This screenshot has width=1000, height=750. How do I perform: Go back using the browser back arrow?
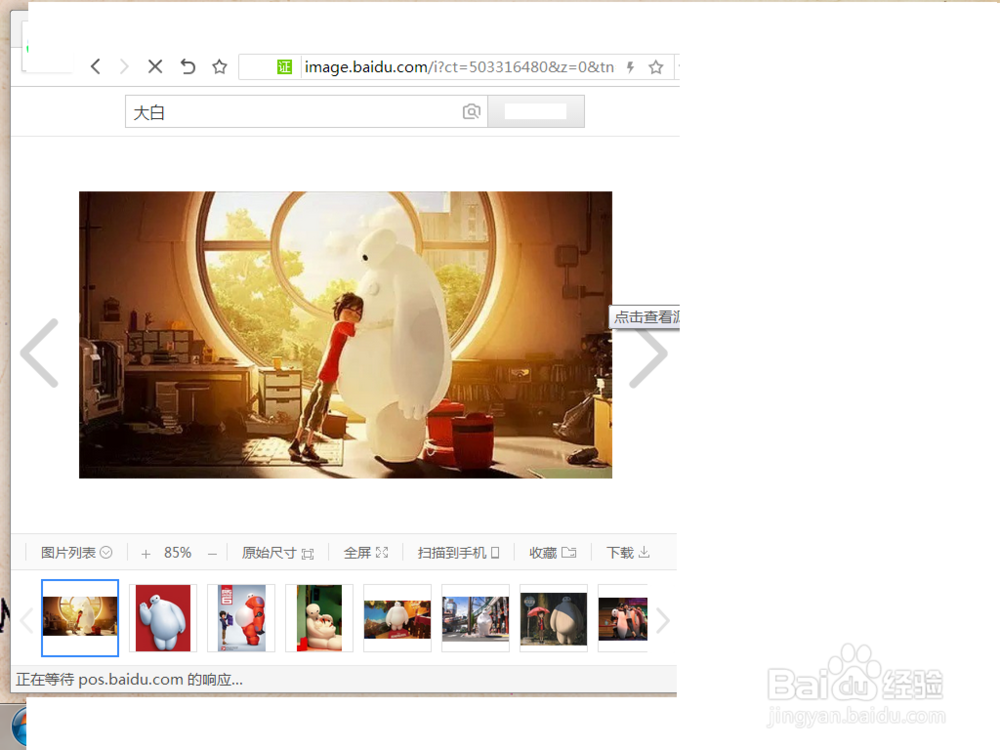[96, 66]
